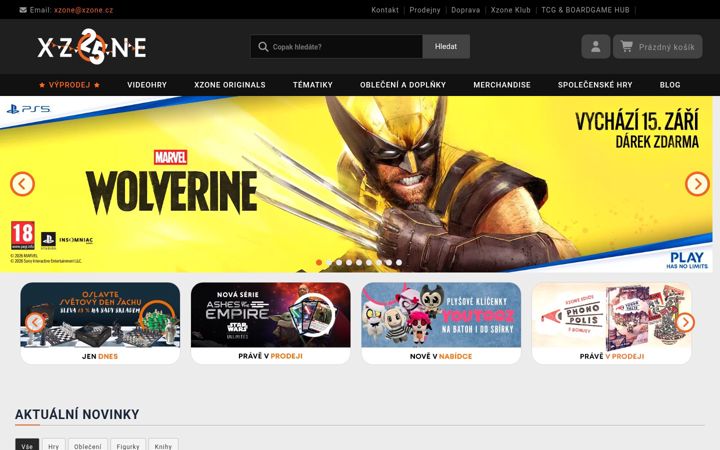Open the VIDEOHRY menu
The width and height of the screenshot is (720, 450).
pos(147,85)
